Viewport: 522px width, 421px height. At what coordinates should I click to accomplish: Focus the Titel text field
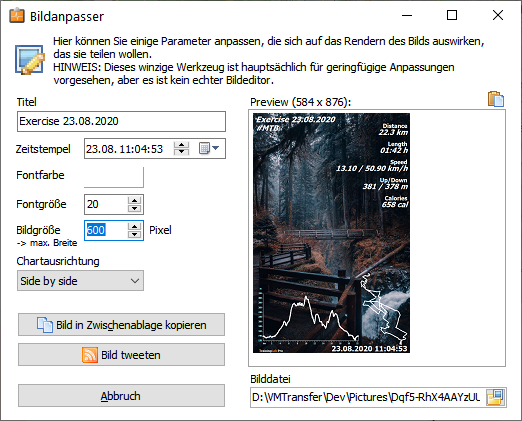(121, 121)
